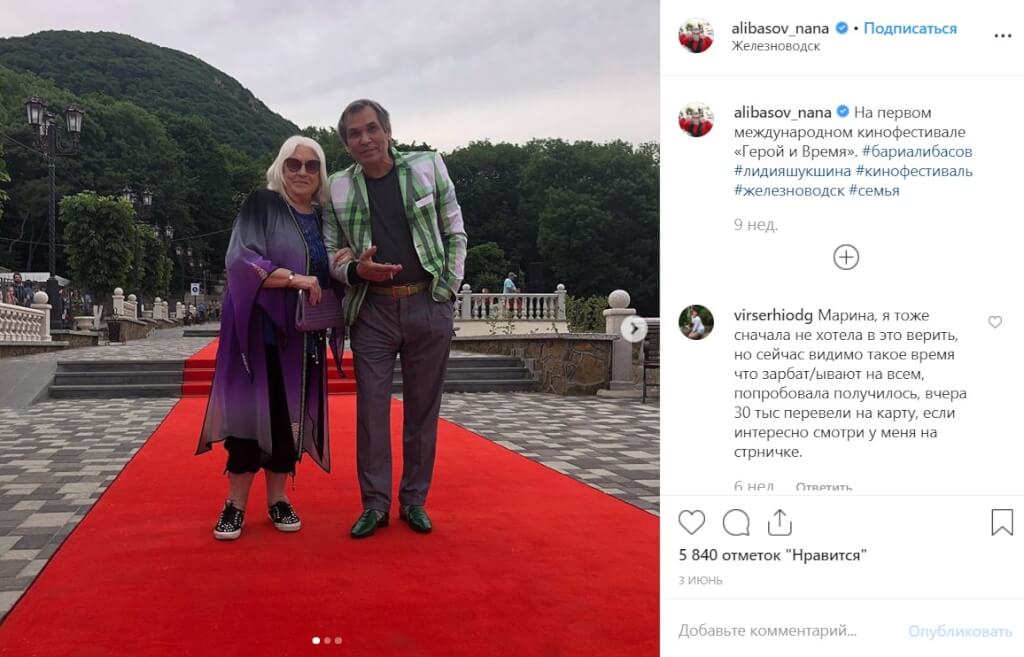Share the post via share icon
Image resolution: width=1024 pixels, height=657 pixels.
click(x=780, y=522)
